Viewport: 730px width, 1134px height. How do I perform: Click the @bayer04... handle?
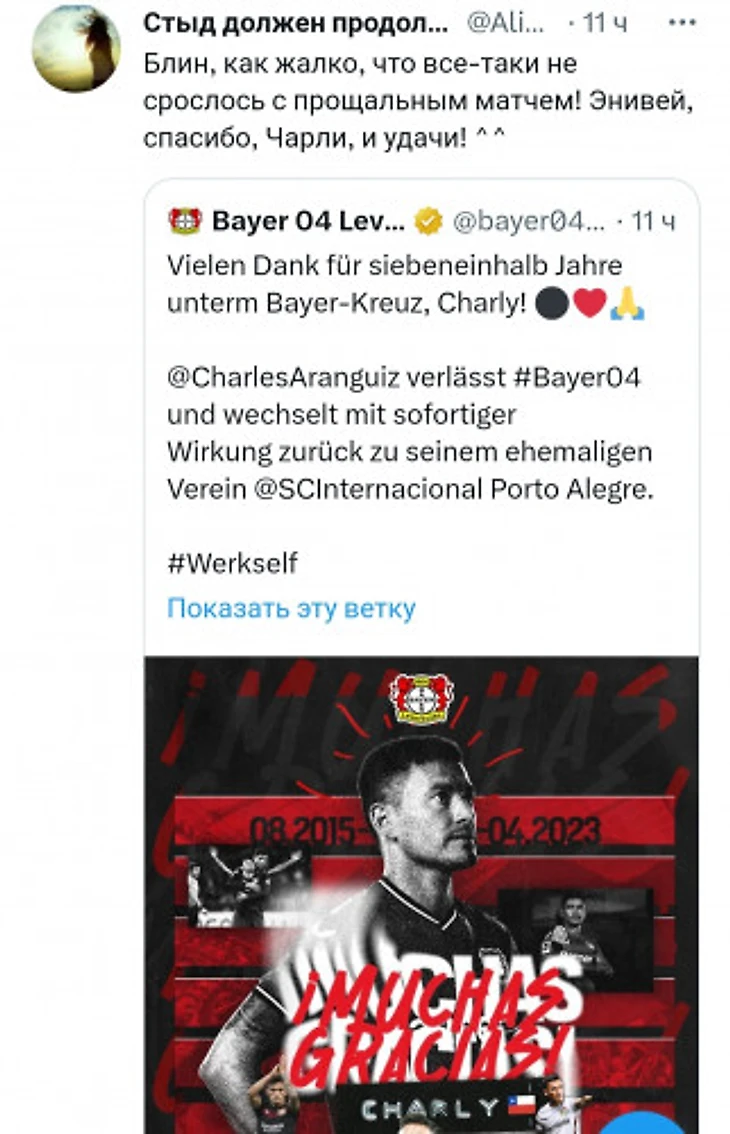click(x=529, y=221)
